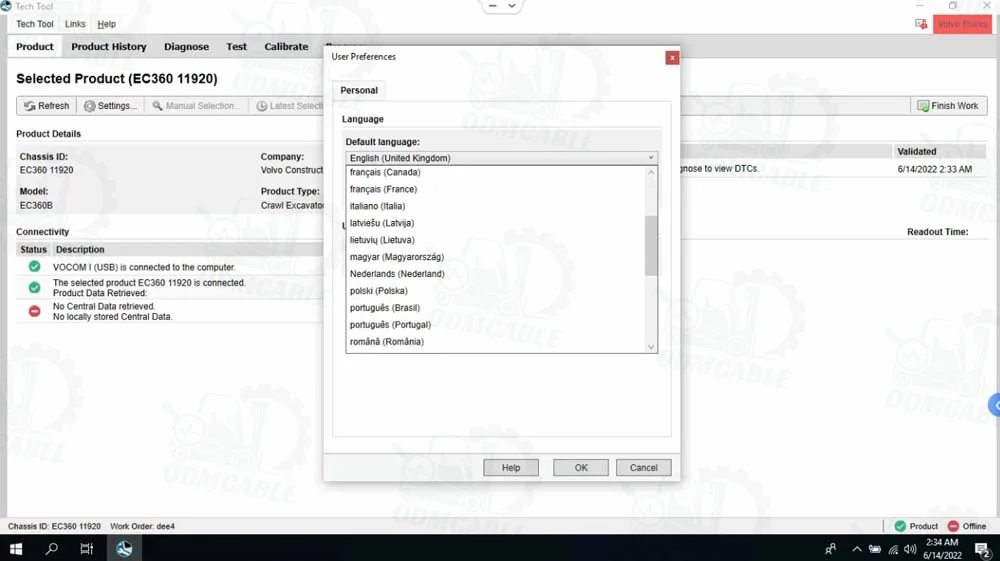The image size is (1000, 561).
Task: Choose Nederlands (Nederland) language
Action: coord(496,273)
